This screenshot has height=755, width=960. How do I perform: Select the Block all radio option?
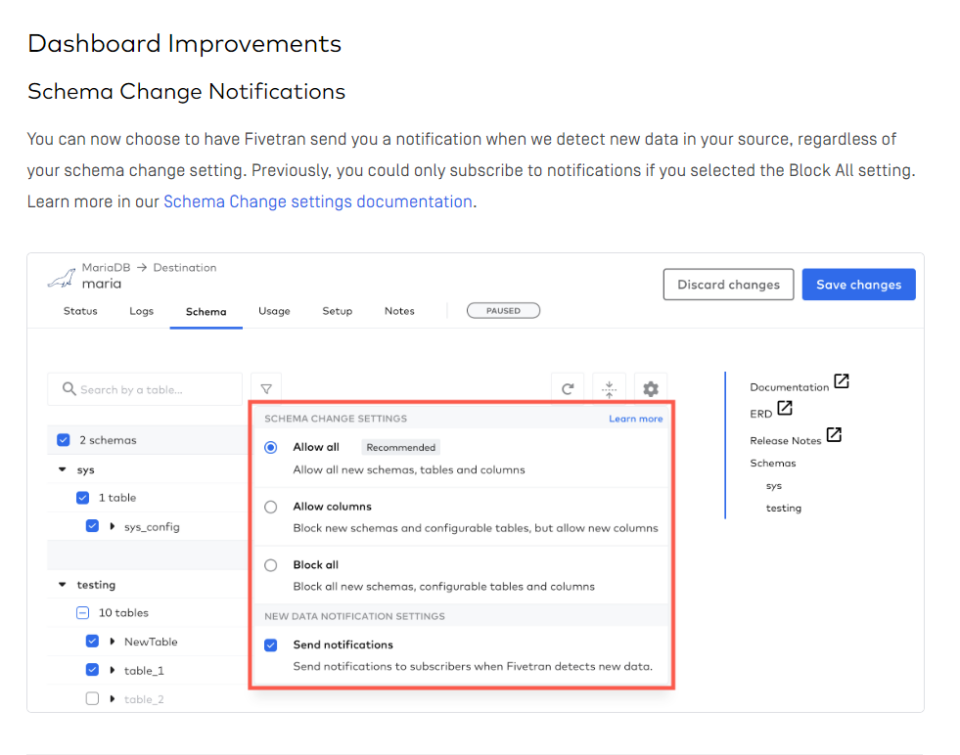click(x=271, y=565)
